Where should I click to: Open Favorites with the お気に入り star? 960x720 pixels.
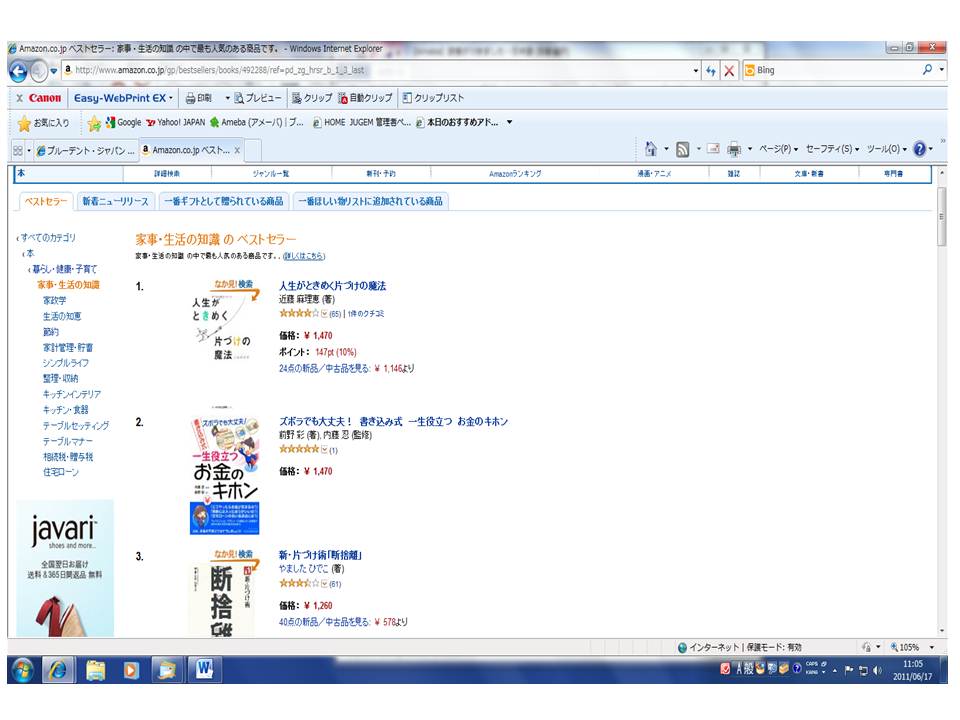coord(43,123)
